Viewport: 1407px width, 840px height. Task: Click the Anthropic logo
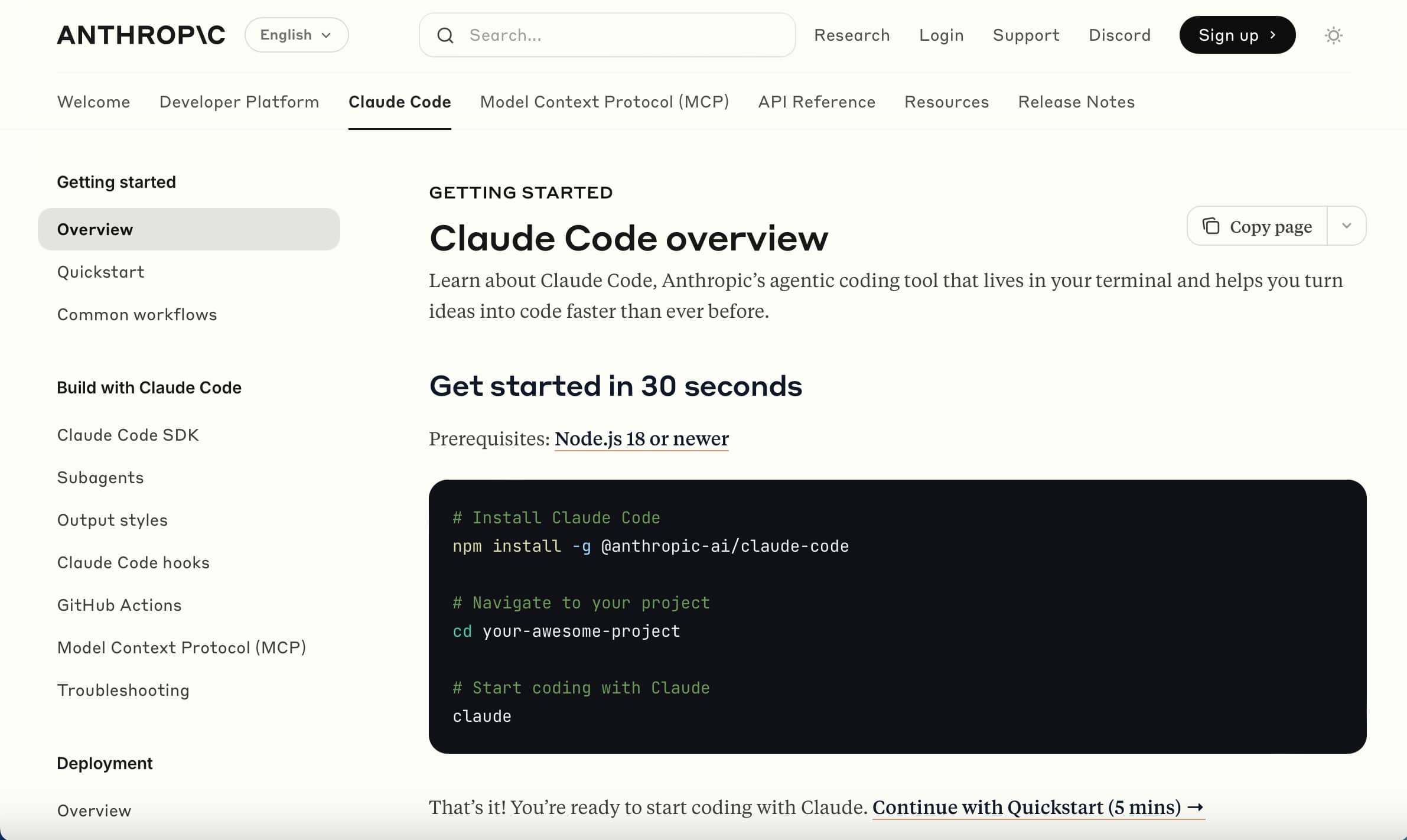[141, 35]
